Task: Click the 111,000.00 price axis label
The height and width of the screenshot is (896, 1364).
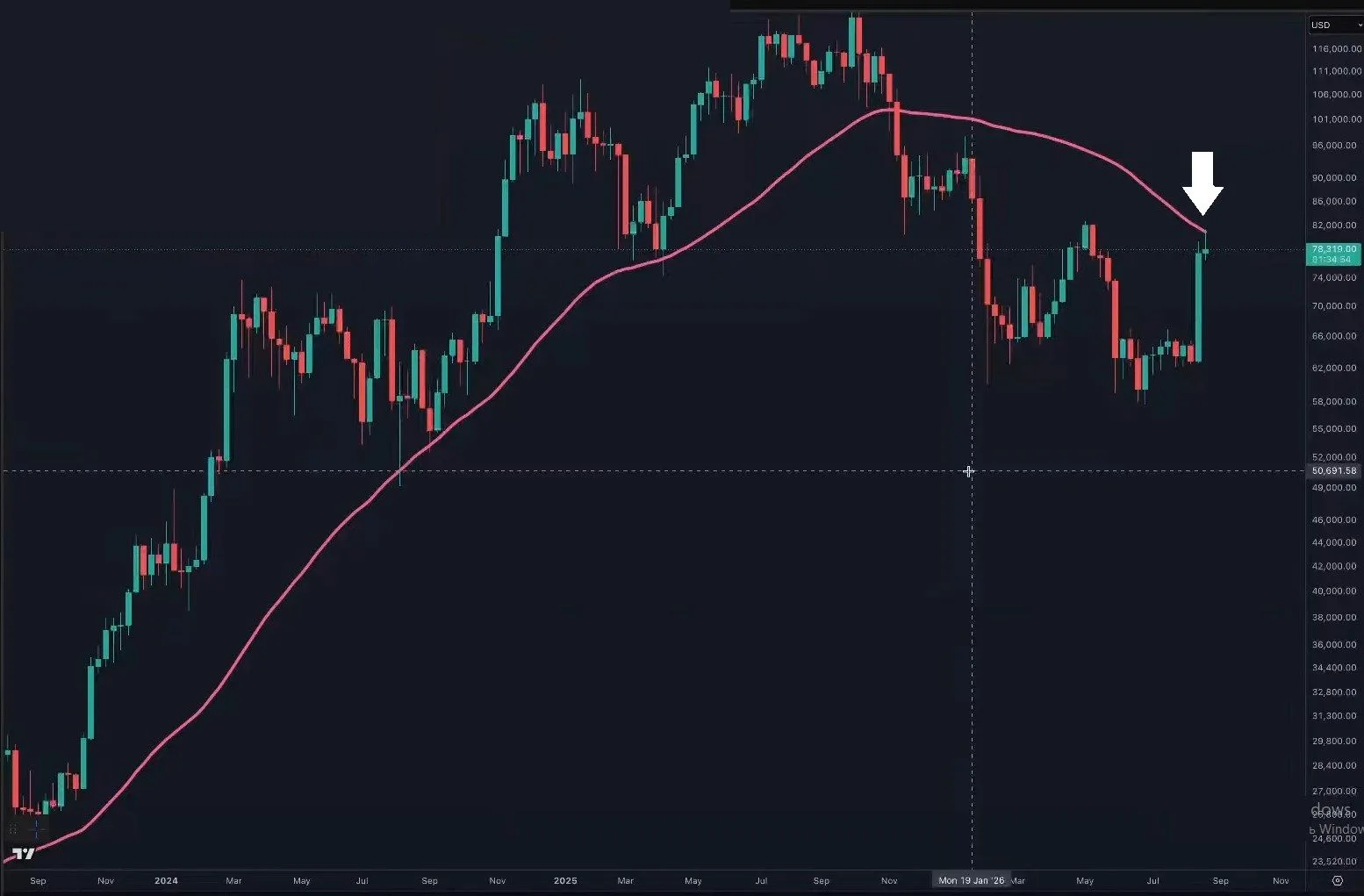Action: (x=1337, y=71)
